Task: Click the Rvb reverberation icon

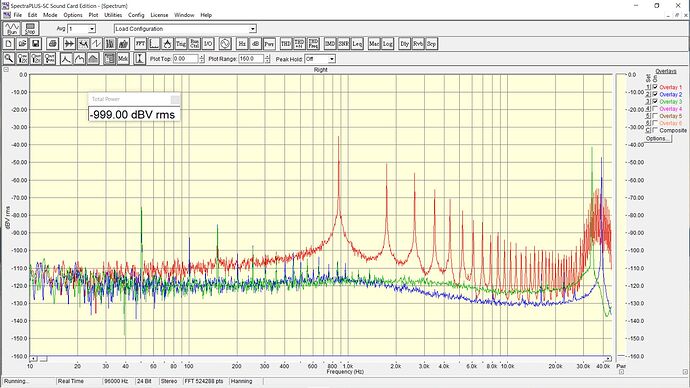Action: tap(418, 44)
